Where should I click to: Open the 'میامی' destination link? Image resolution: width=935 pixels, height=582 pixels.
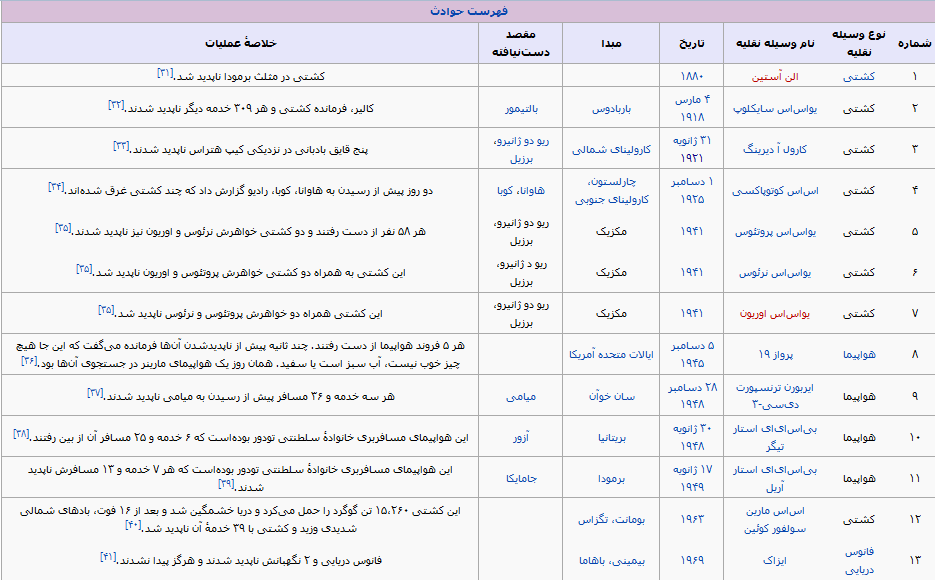521,396
